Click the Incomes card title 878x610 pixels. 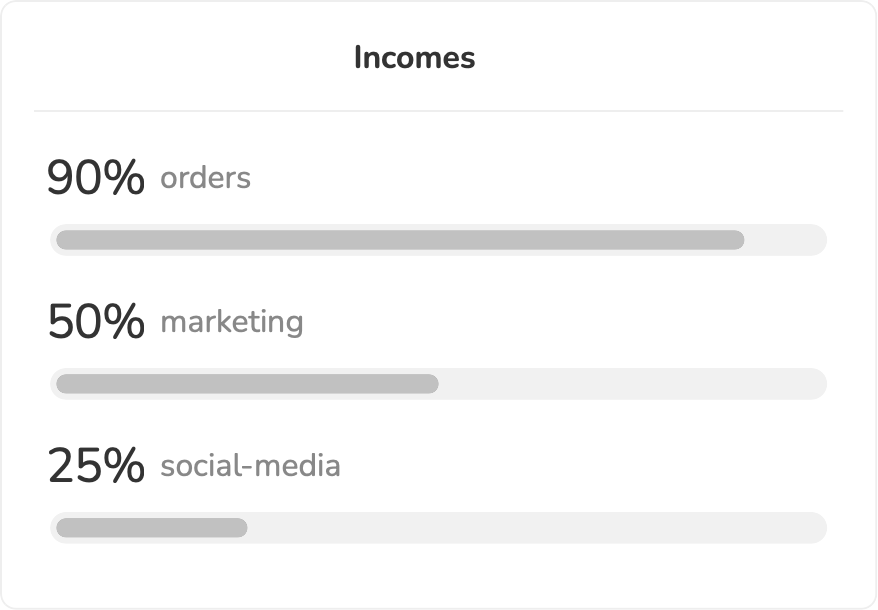414,58
